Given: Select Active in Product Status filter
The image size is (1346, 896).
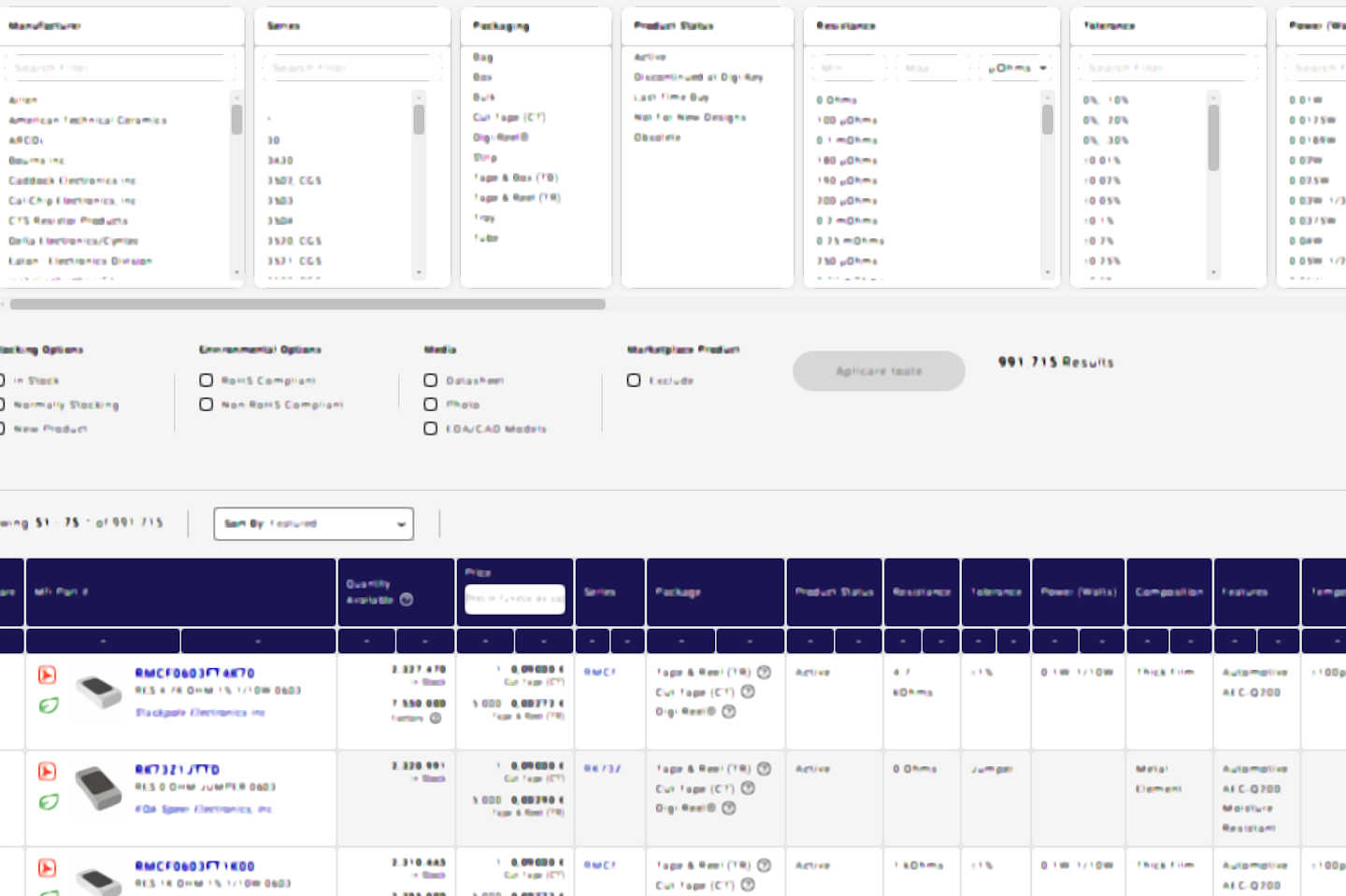Looking at the screenshot, I should pos(651,57).
